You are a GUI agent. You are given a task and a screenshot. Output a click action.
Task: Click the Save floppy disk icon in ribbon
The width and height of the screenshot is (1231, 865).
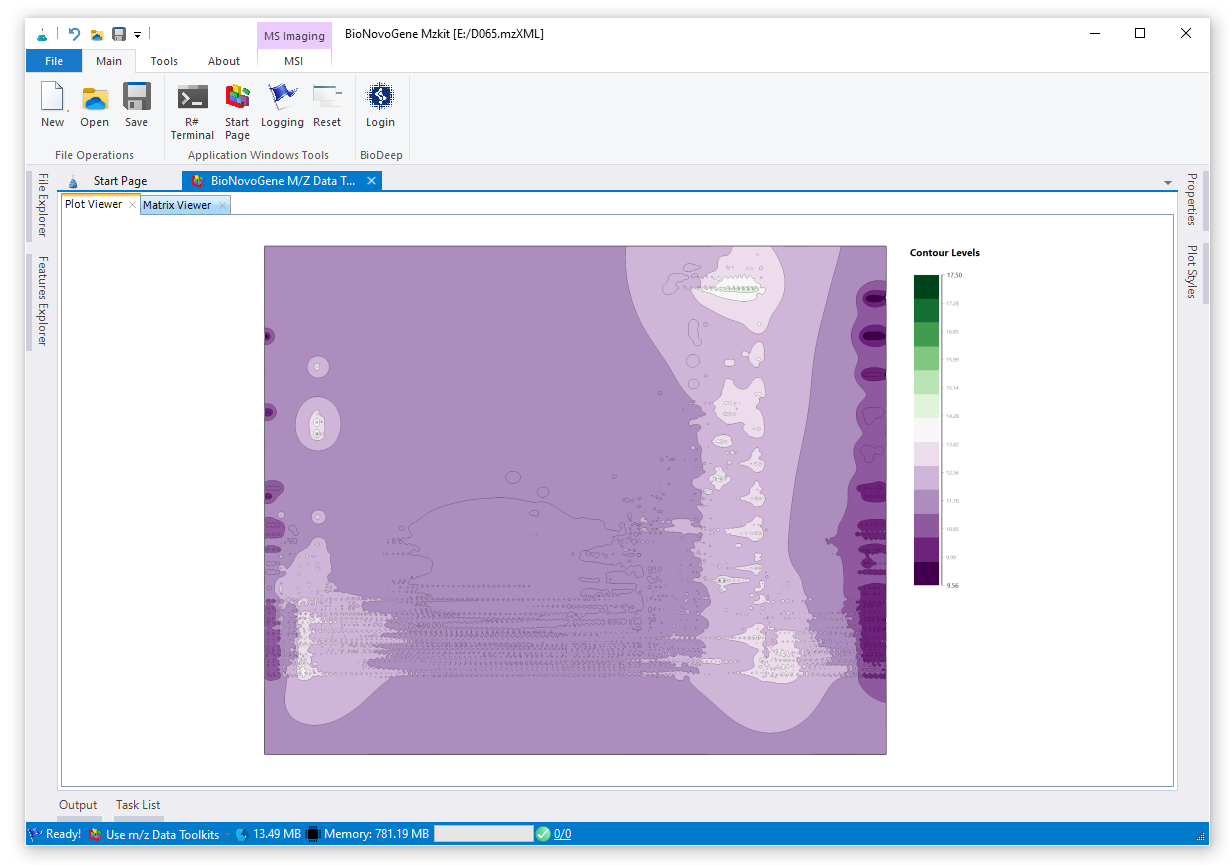pyautogui.click(x=136, y=98)
